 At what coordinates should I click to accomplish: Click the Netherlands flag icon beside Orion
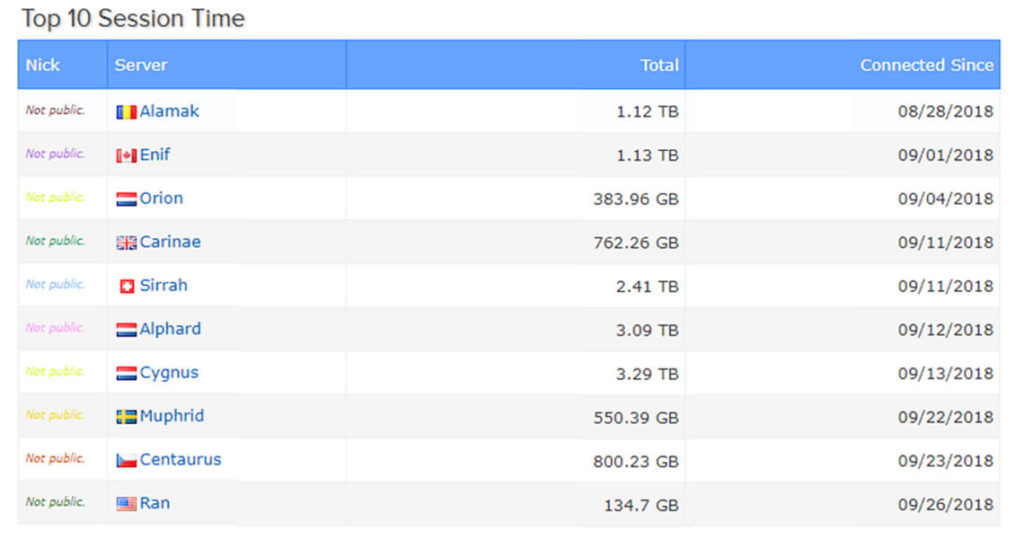[126, 199]
